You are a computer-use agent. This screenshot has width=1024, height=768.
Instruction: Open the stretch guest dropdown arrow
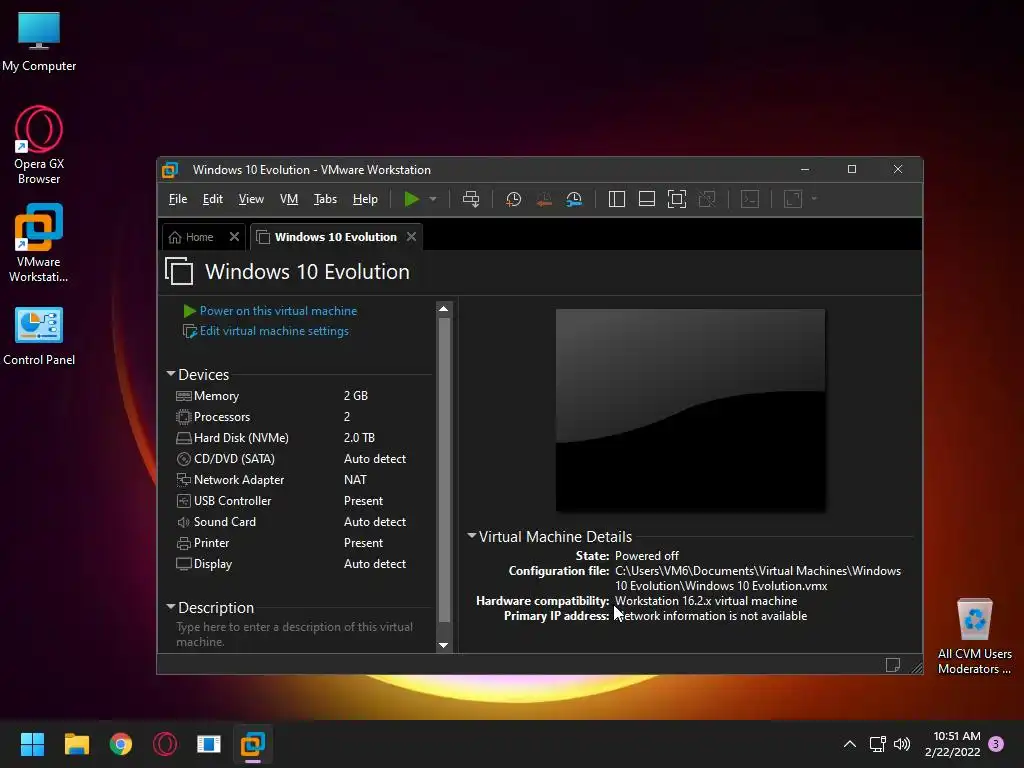(x=814, y=199)
